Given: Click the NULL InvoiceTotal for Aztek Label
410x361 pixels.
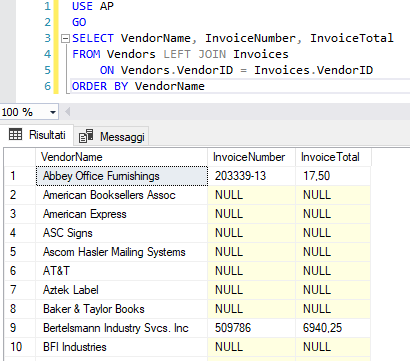Looking at the screenshot, I should pyautogui.click(x=333, y=290).
